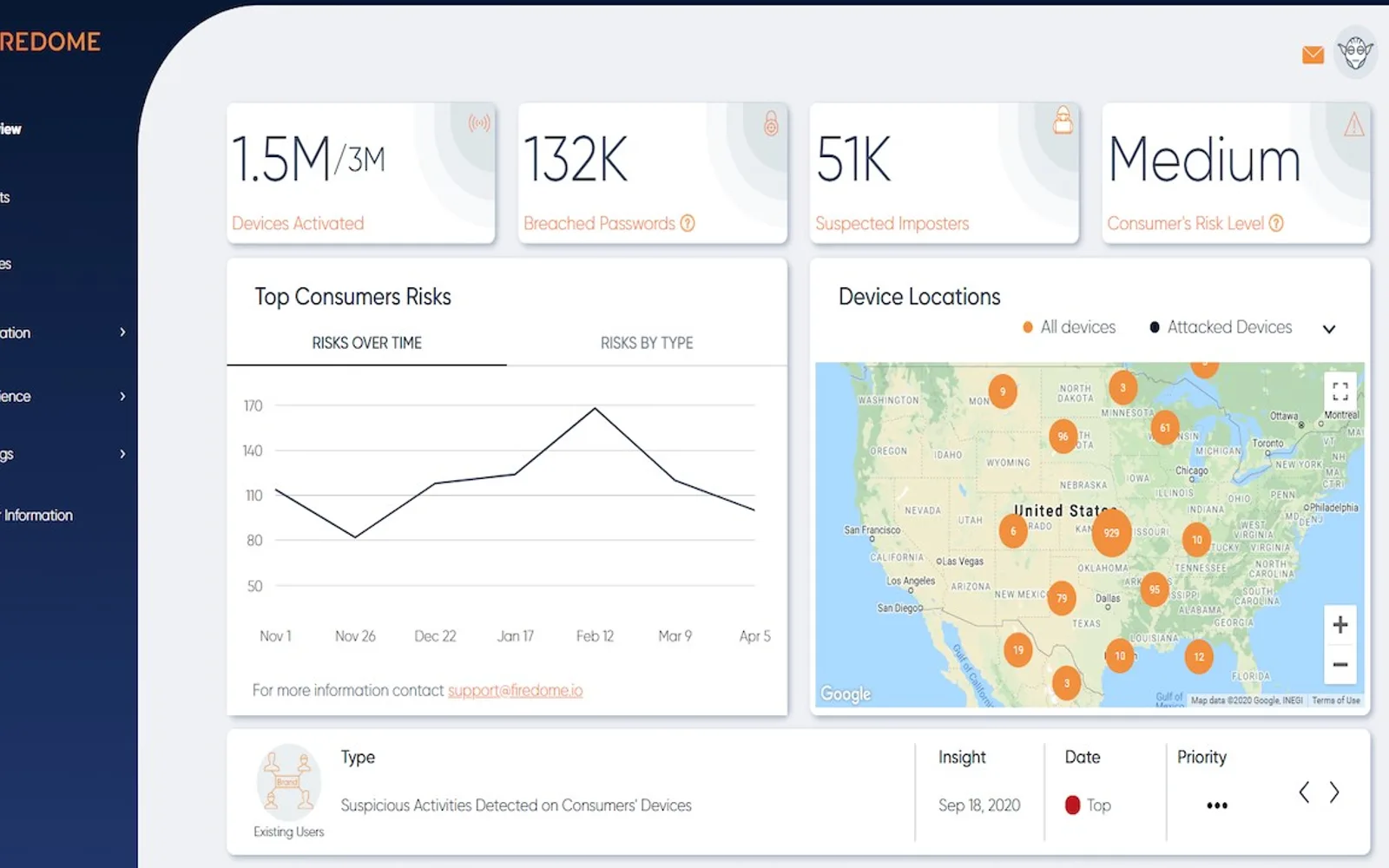Click Suspicious Activities Detected on Consumers' Devices
This screenshot has width=1389, height=868.
[516, 806]
